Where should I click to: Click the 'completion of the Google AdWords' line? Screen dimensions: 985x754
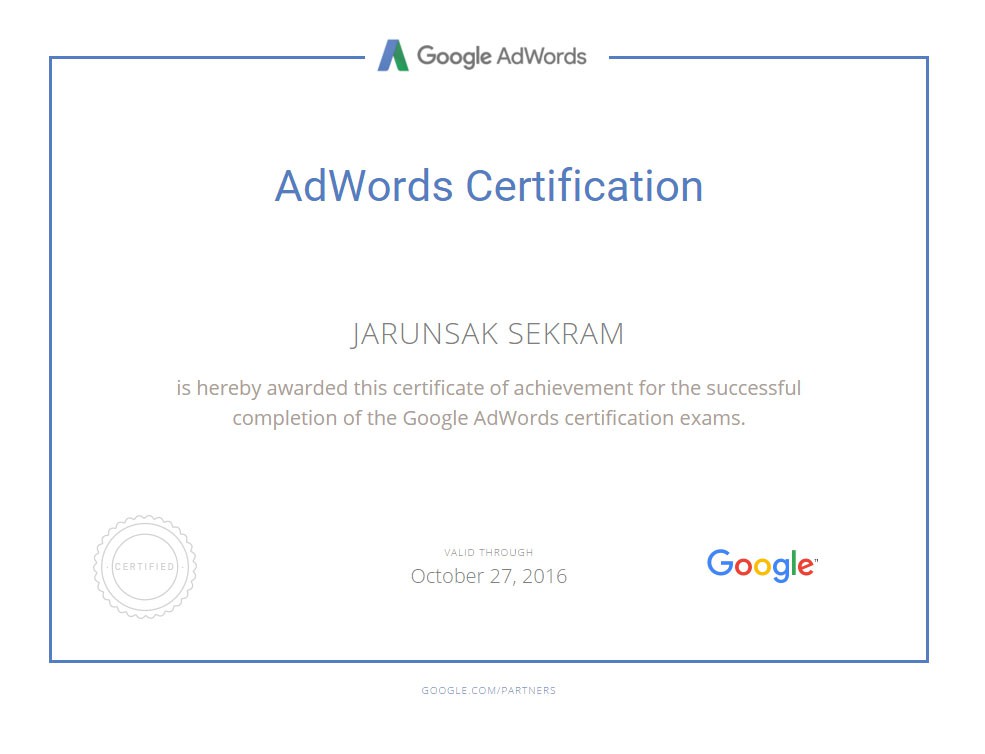(489, 418)
